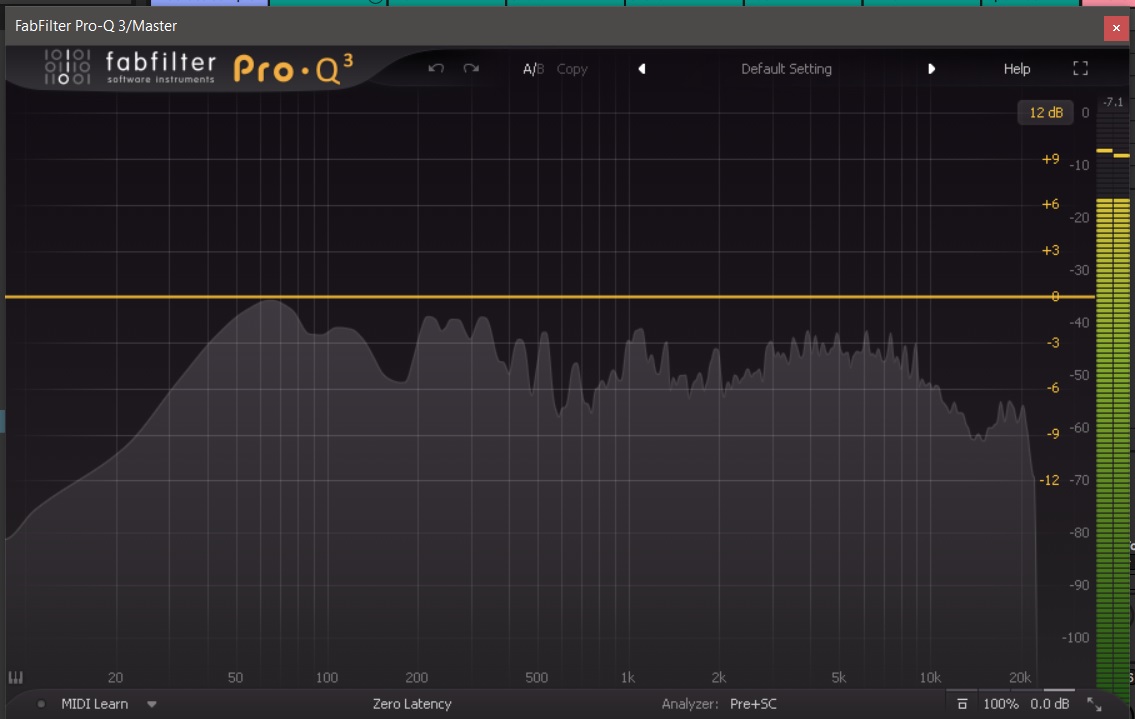Viewport: 1135px width, 719px height.
Task: Click the +3 dB scale label
Action: 1050,251
